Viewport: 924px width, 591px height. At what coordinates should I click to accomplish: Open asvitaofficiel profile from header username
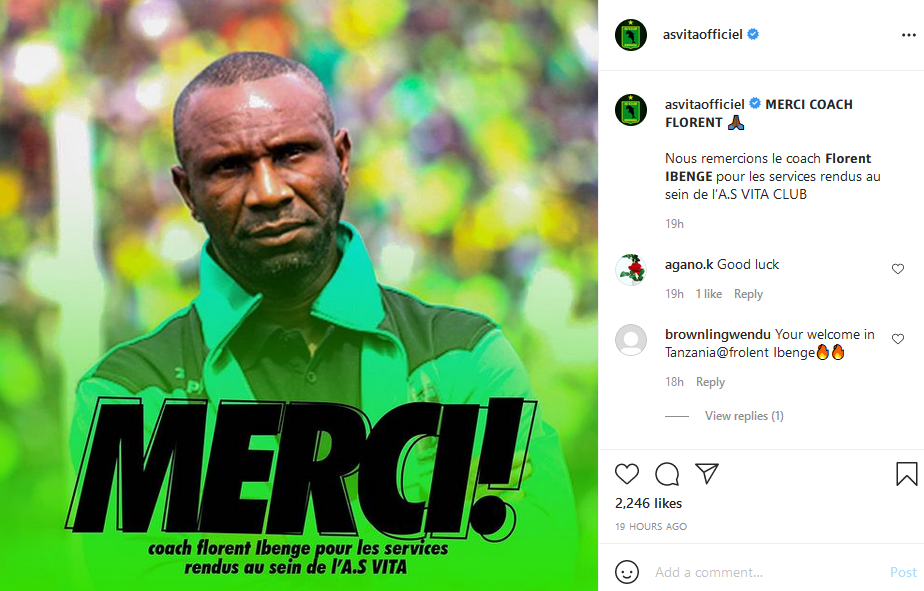pyautogui.click(x=702, y=35)
